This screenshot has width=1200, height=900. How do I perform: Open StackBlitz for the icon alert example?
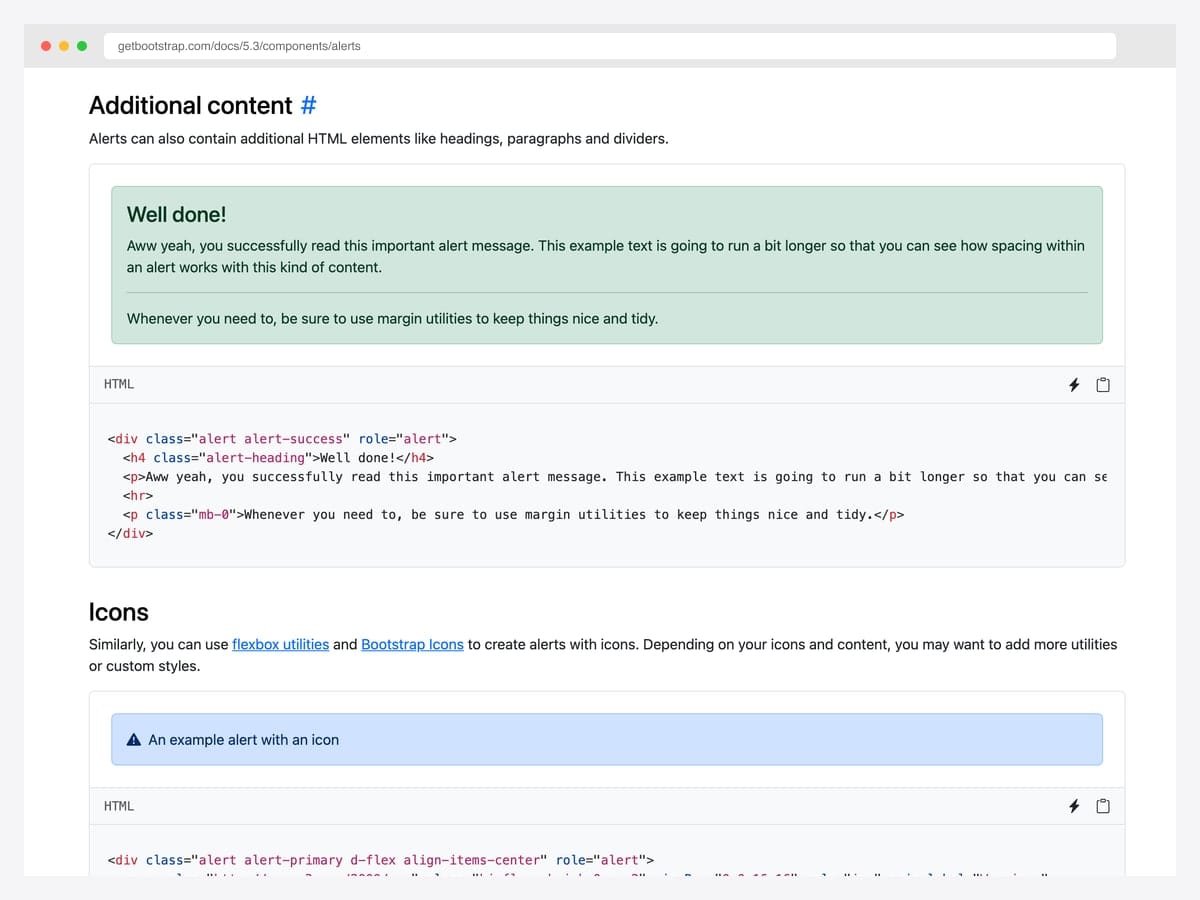click(1074, 806)
